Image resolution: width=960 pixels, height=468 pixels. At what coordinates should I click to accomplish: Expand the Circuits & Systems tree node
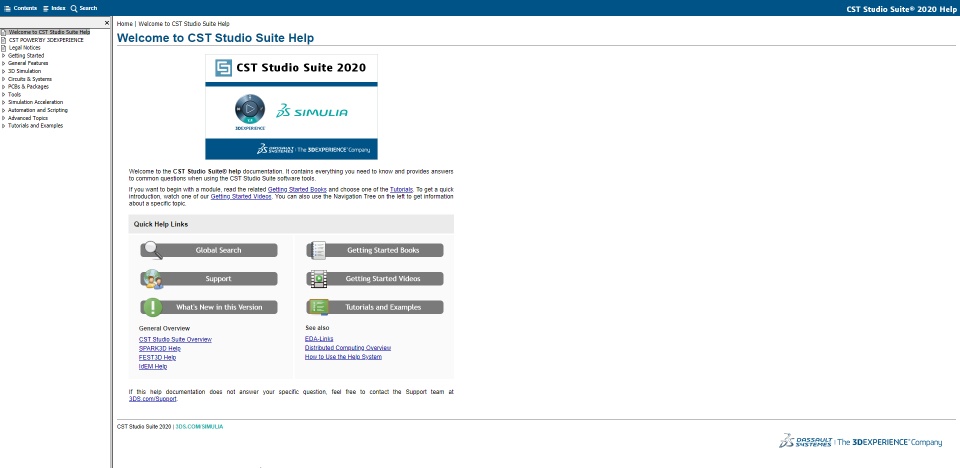coord(4,79)
